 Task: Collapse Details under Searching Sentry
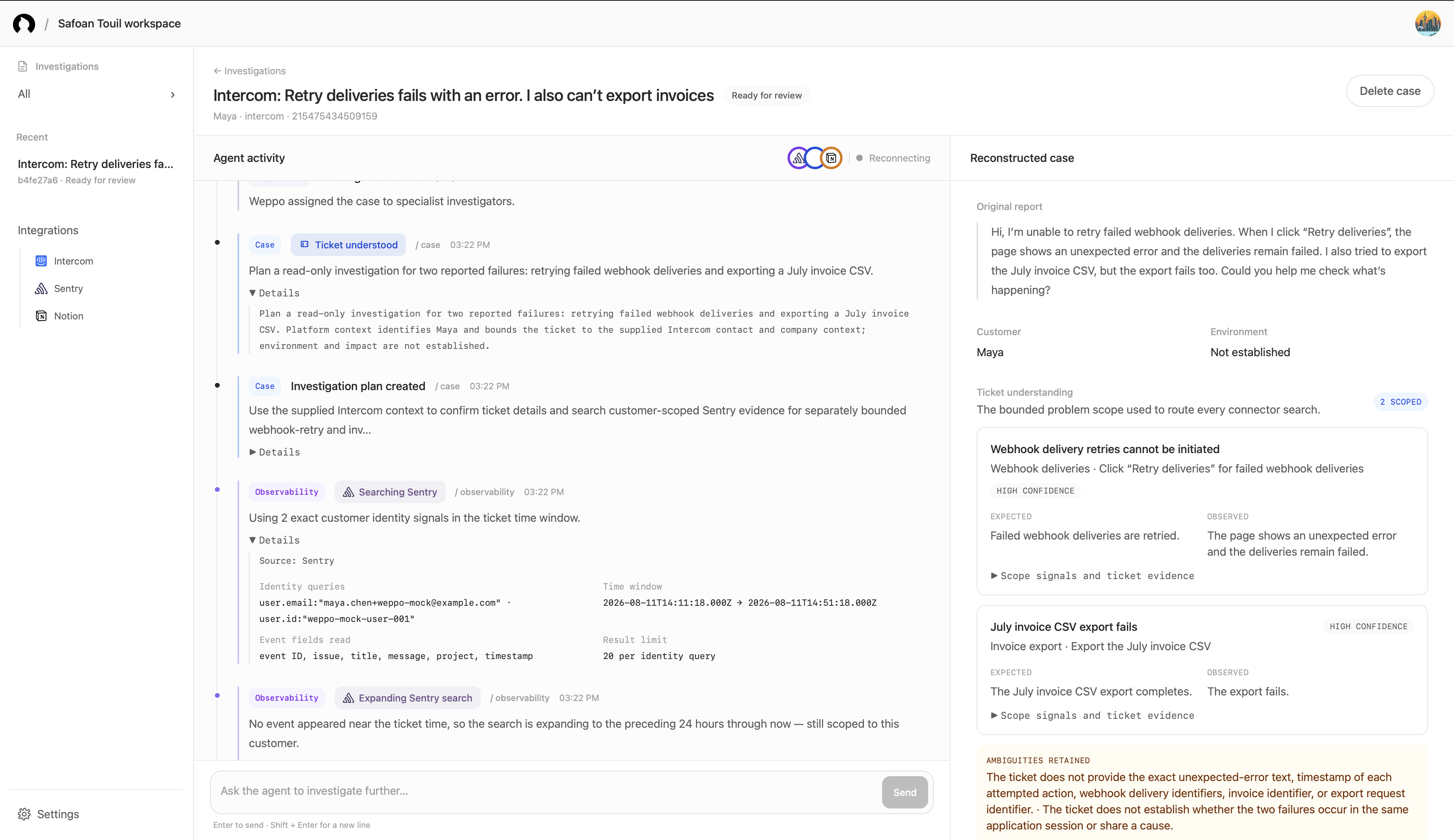coord(274,540)
